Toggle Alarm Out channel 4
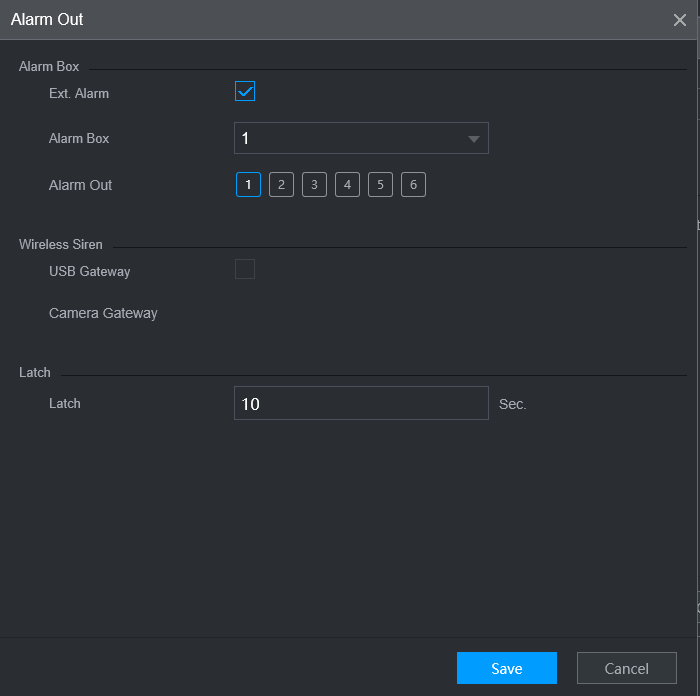Viewport: 700px width, 696px height. click(x=347, y=184)
